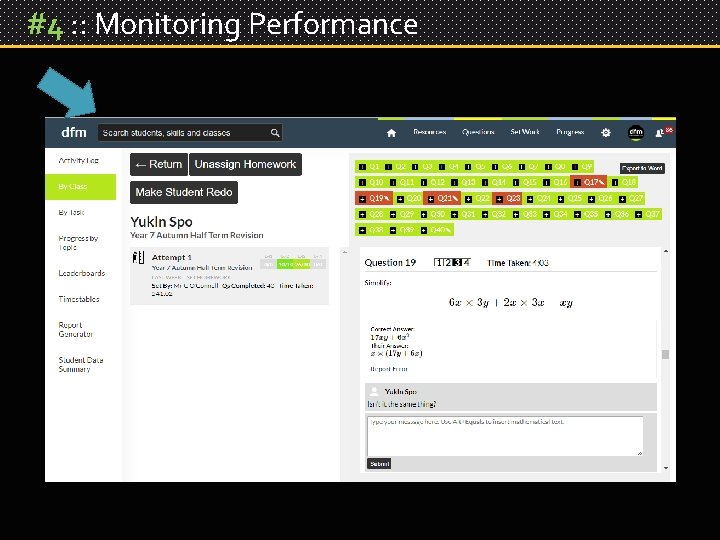Expand question Q40 with its plus icon

point(423,230)
